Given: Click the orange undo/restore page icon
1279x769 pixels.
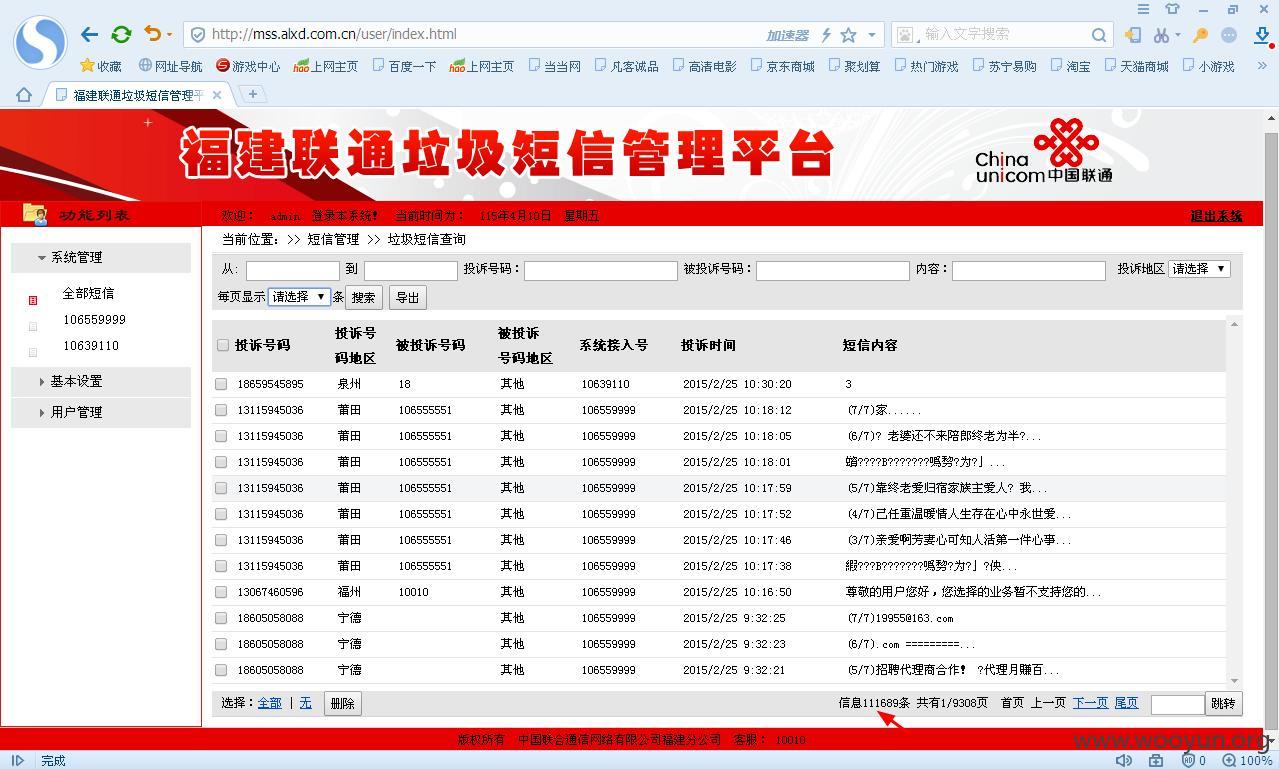Looking at the screenshot, I should point(152,33).
